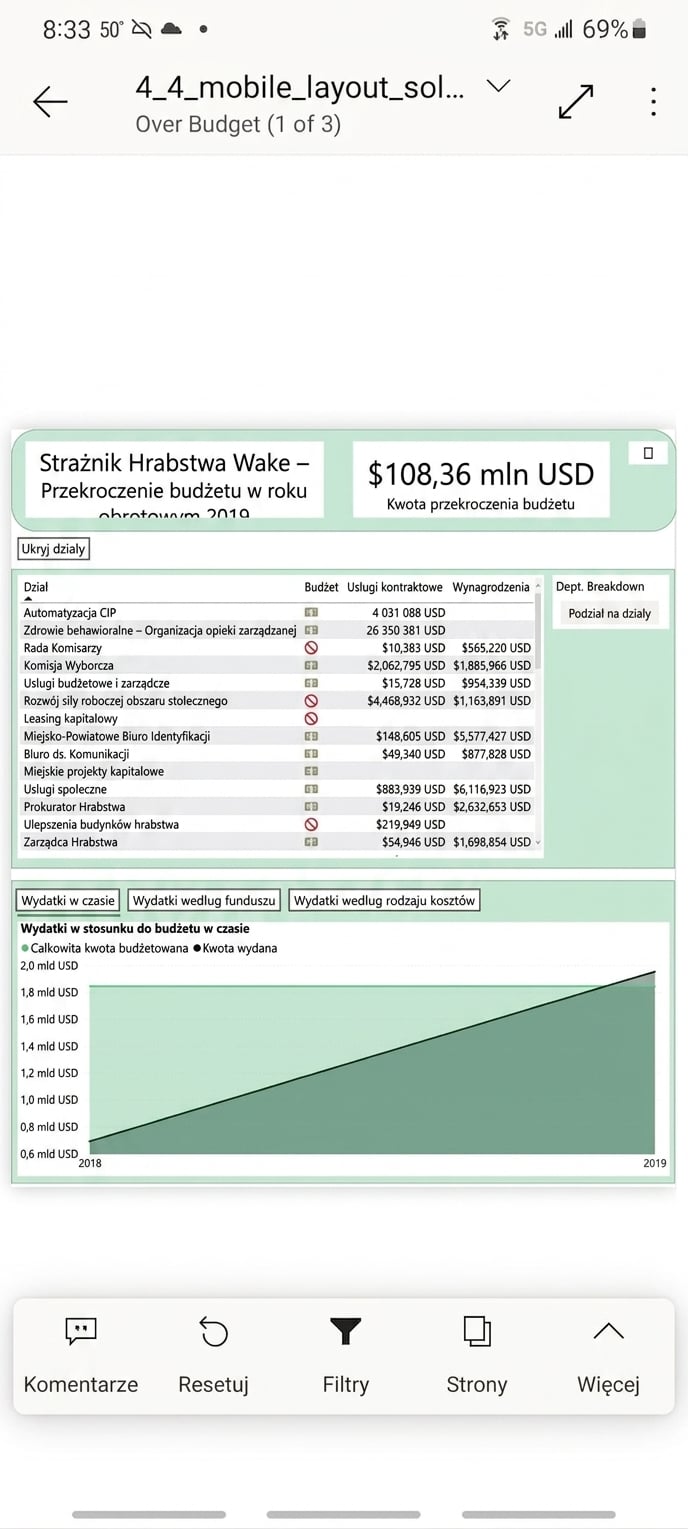Switch to the Wydatki według funduszu tab
The width and height of the screenshot is (688, 1529).
pyautogui.click(x=204, y=900)
